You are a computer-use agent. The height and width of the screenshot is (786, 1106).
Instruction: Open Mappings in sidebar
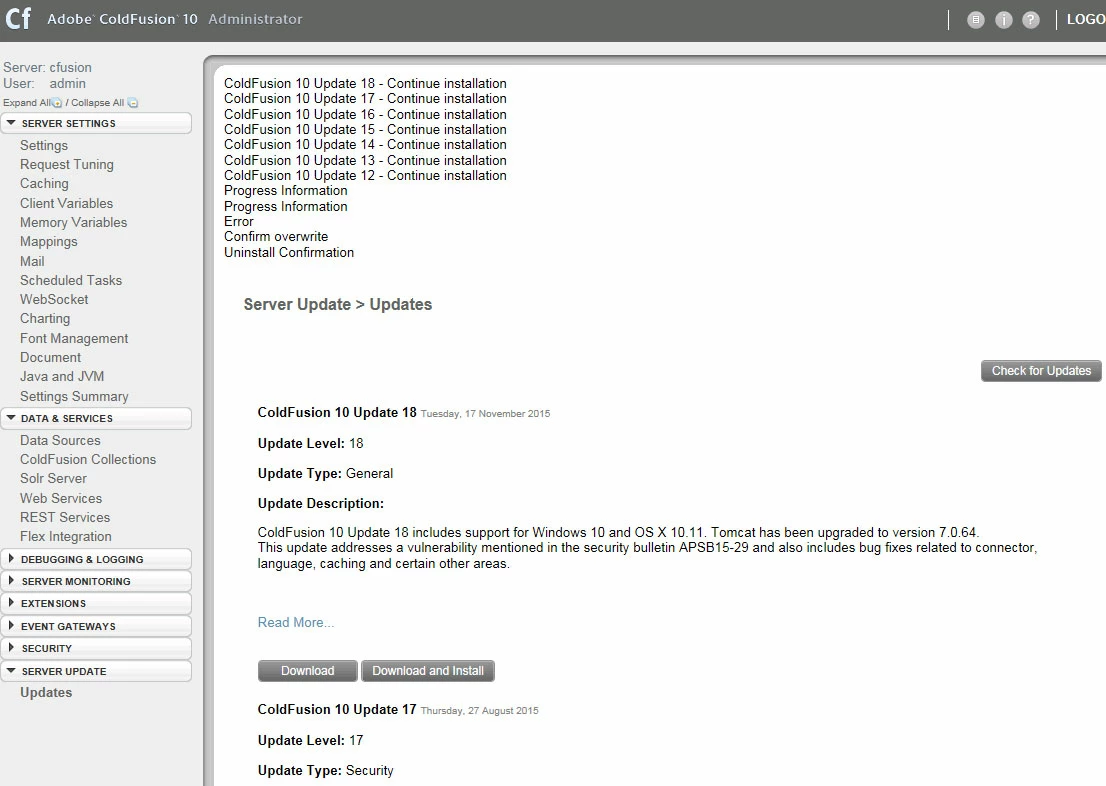click(49, 241)
